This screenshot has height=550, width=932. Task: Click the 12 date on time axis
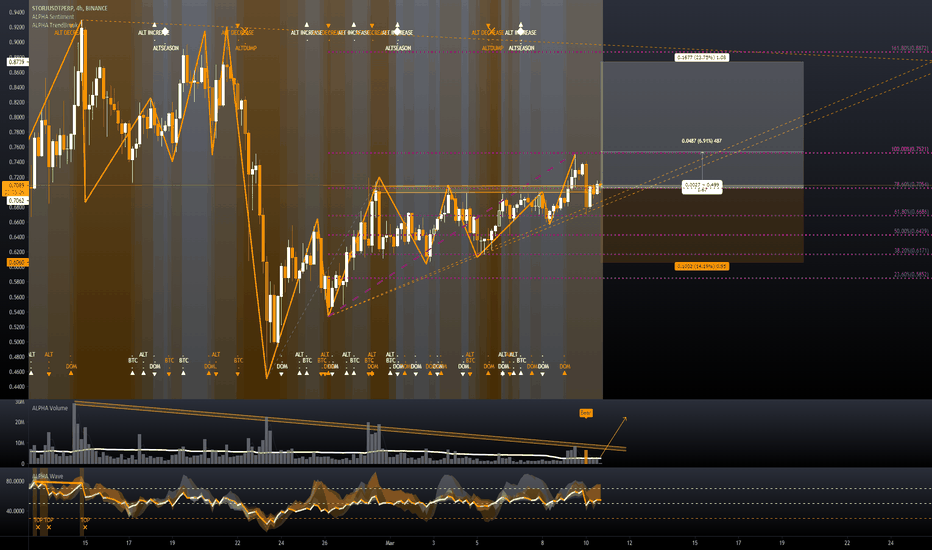tap(629, 543)
